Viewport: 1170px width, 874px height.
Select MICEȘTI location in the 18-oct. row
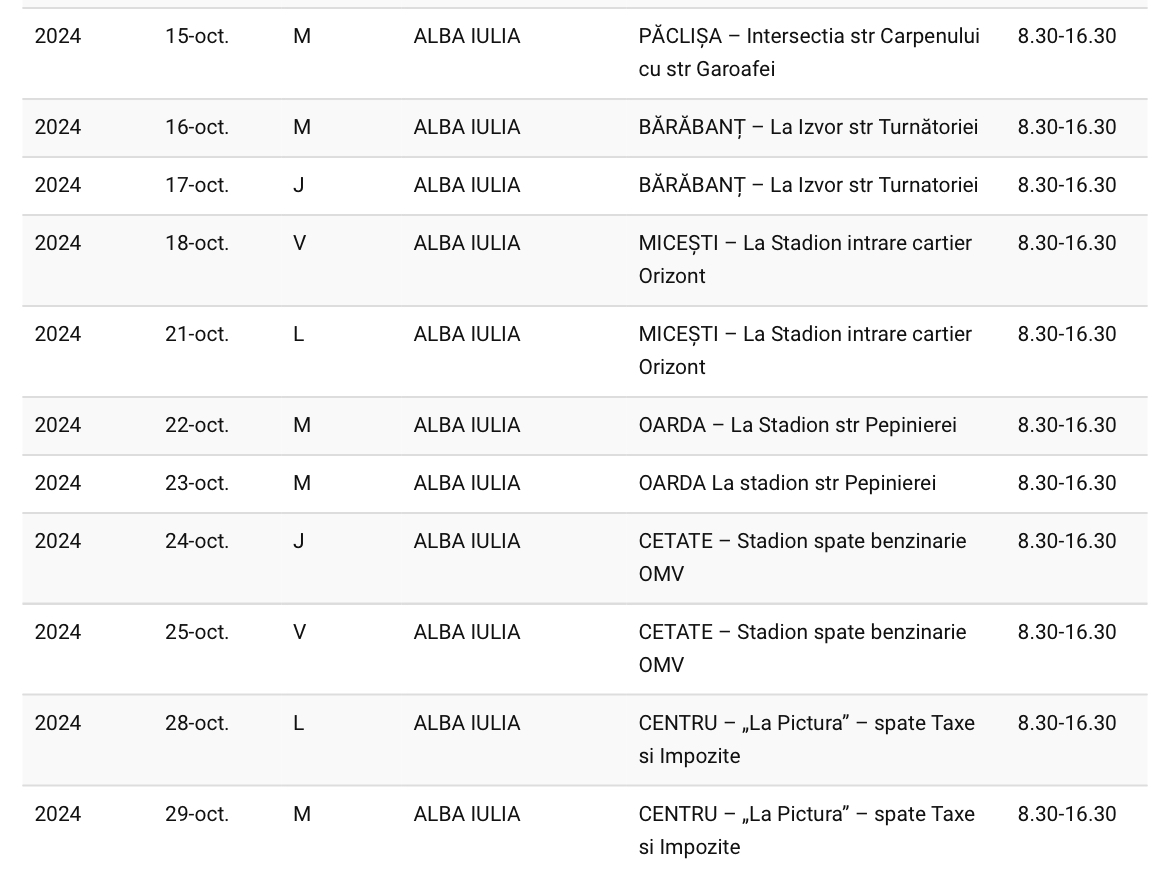[805, 260]
